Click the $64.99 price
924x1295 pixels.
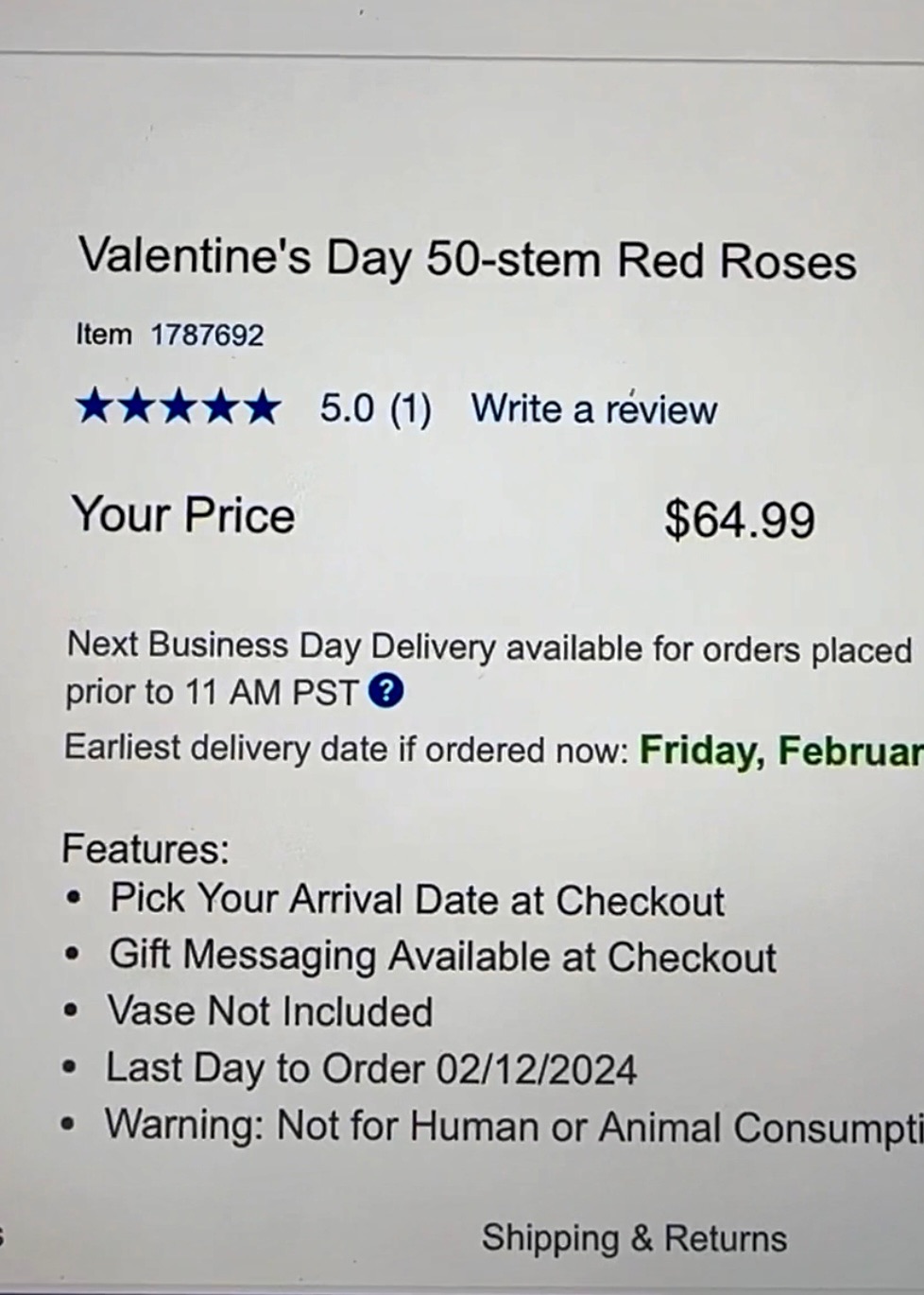click(739, 519)
